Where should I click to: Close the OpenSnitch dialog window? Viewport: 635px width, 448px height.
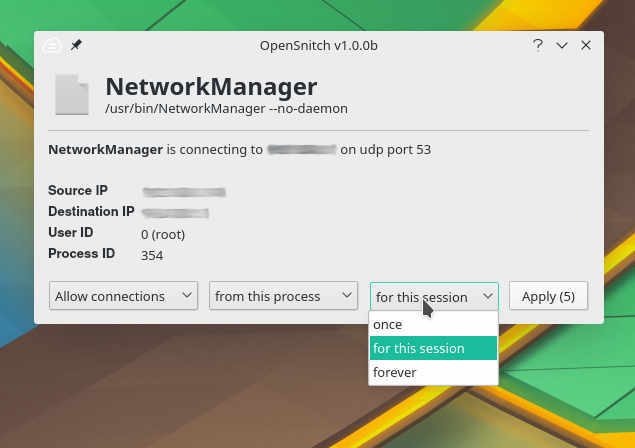point(586,45)
